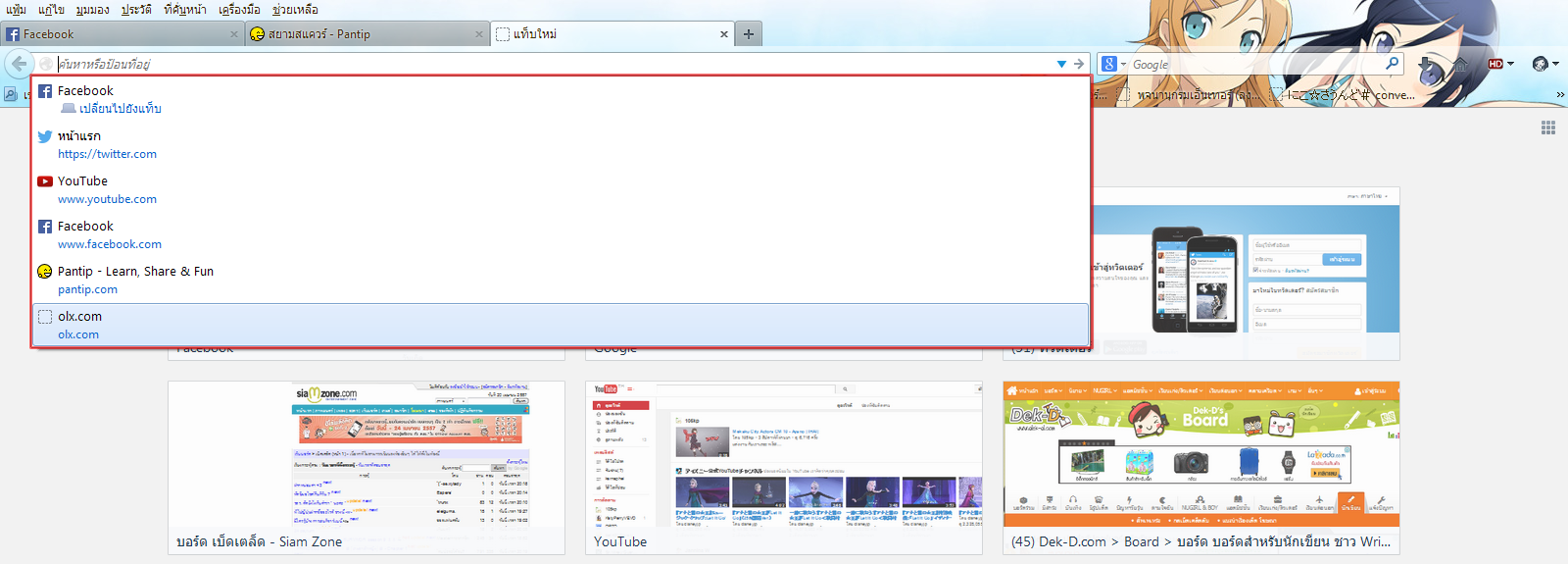The image size is (1568, 564).
Task: Click the Pantip tab favicon
Action: click(x=258, y=34)
